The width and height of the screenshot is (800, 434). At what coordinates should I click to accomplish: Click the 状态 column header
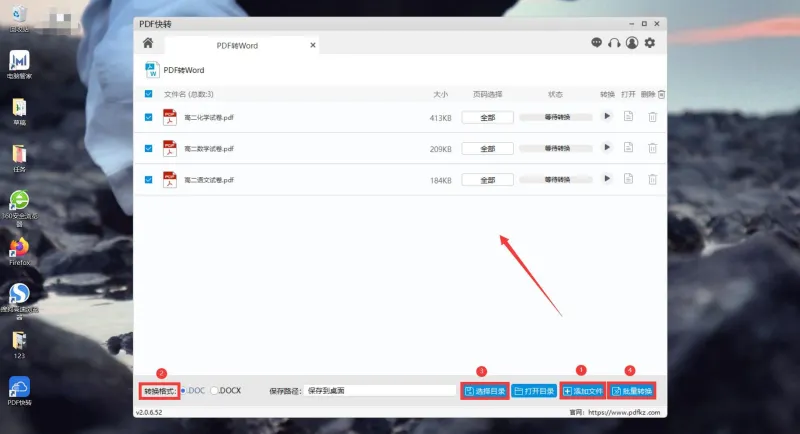click(x=555, y=94)
